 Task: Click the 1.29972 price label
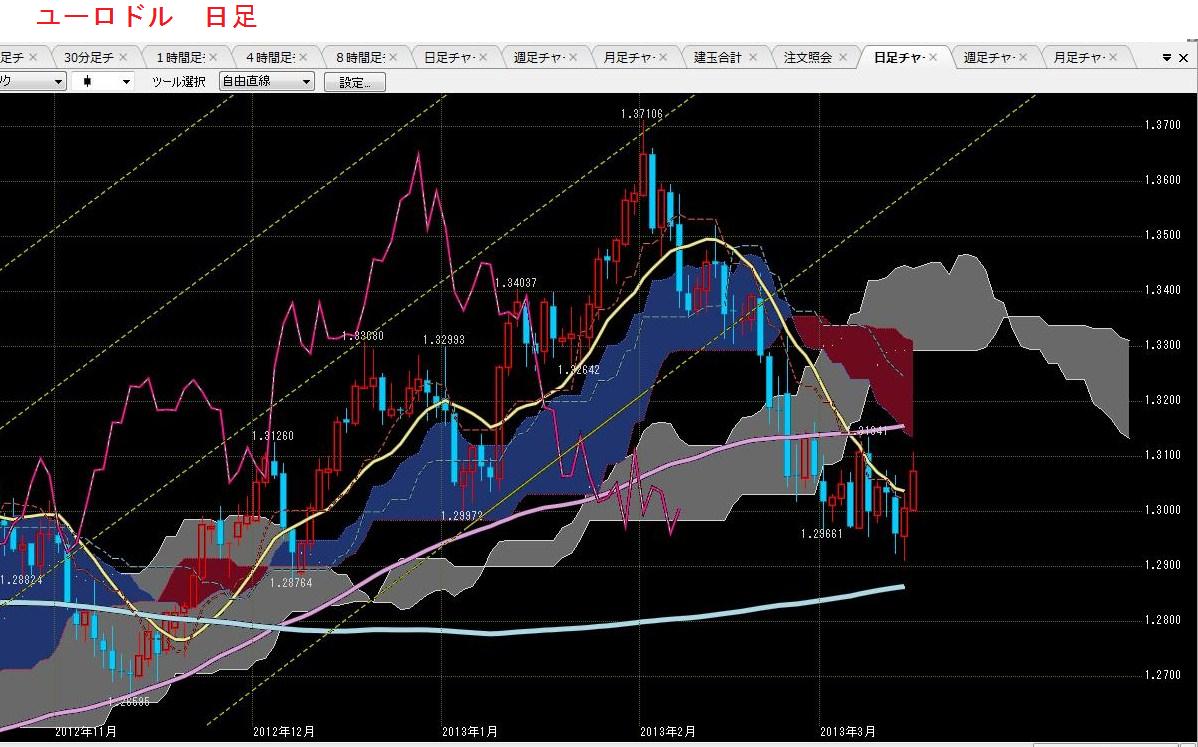[462, 516]
